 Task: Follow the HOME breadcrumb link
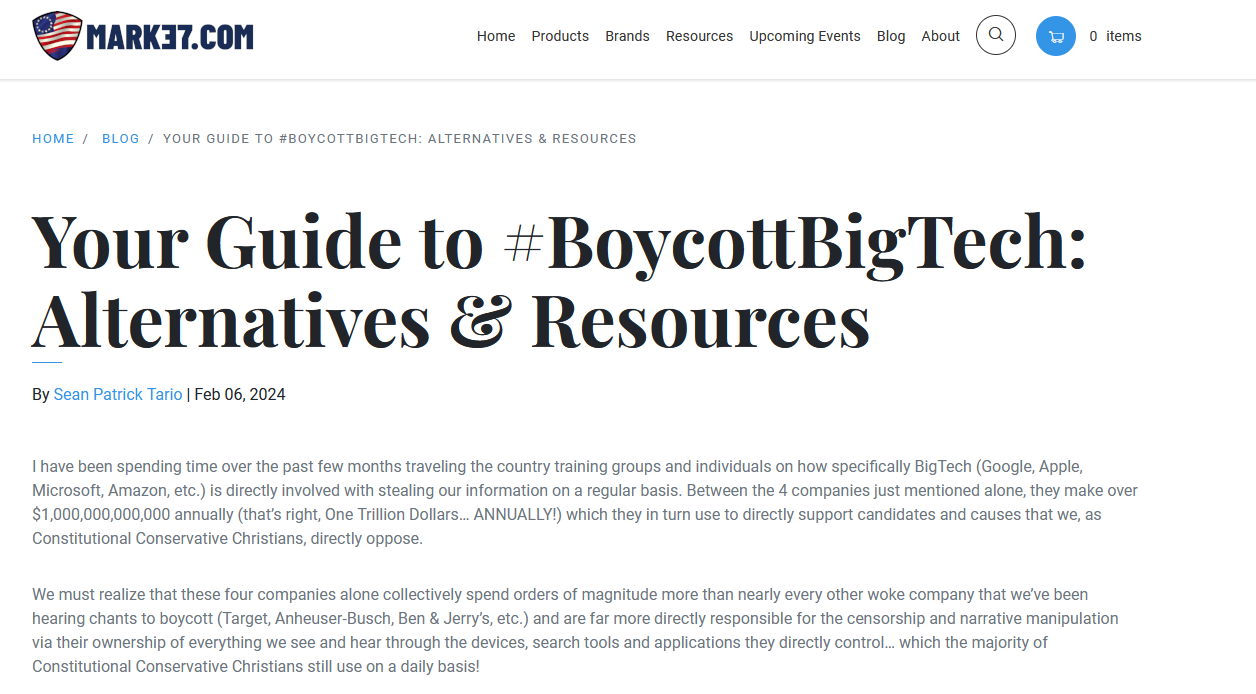click(53, 139)
